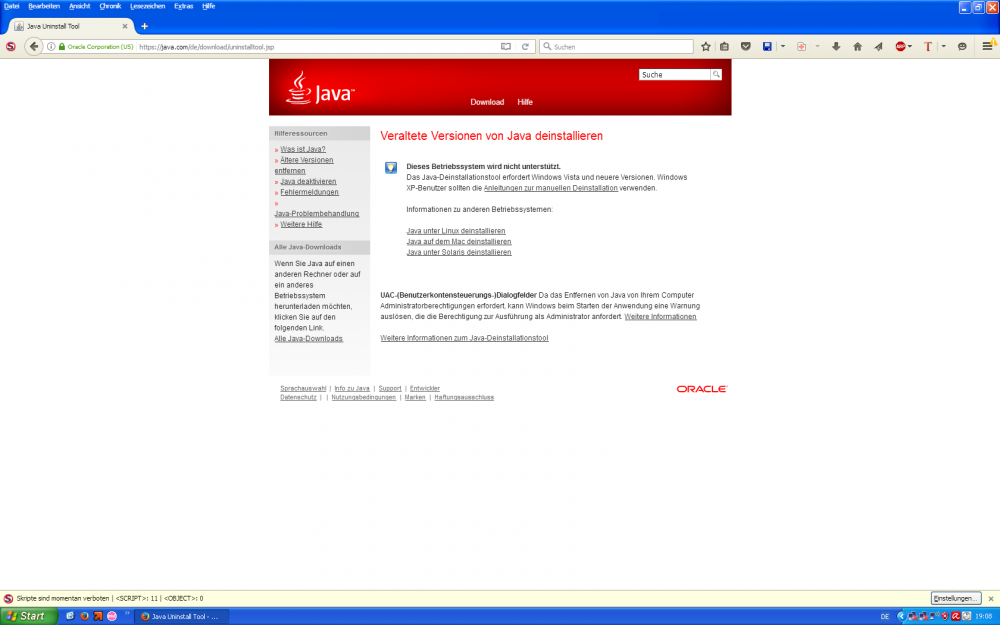1000x625 pixels.
Task: Click the red T toolbar icon
Action: 928,47
